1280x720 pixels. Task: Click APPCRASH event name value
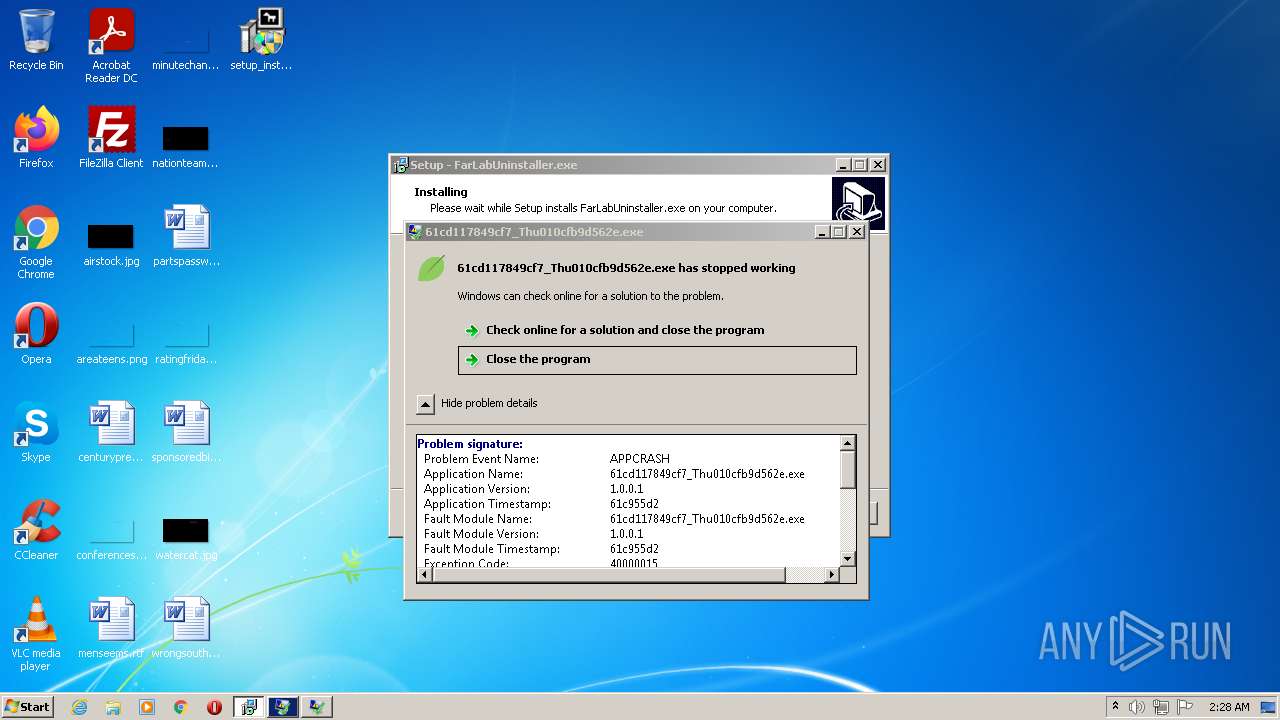coord(640,459)
